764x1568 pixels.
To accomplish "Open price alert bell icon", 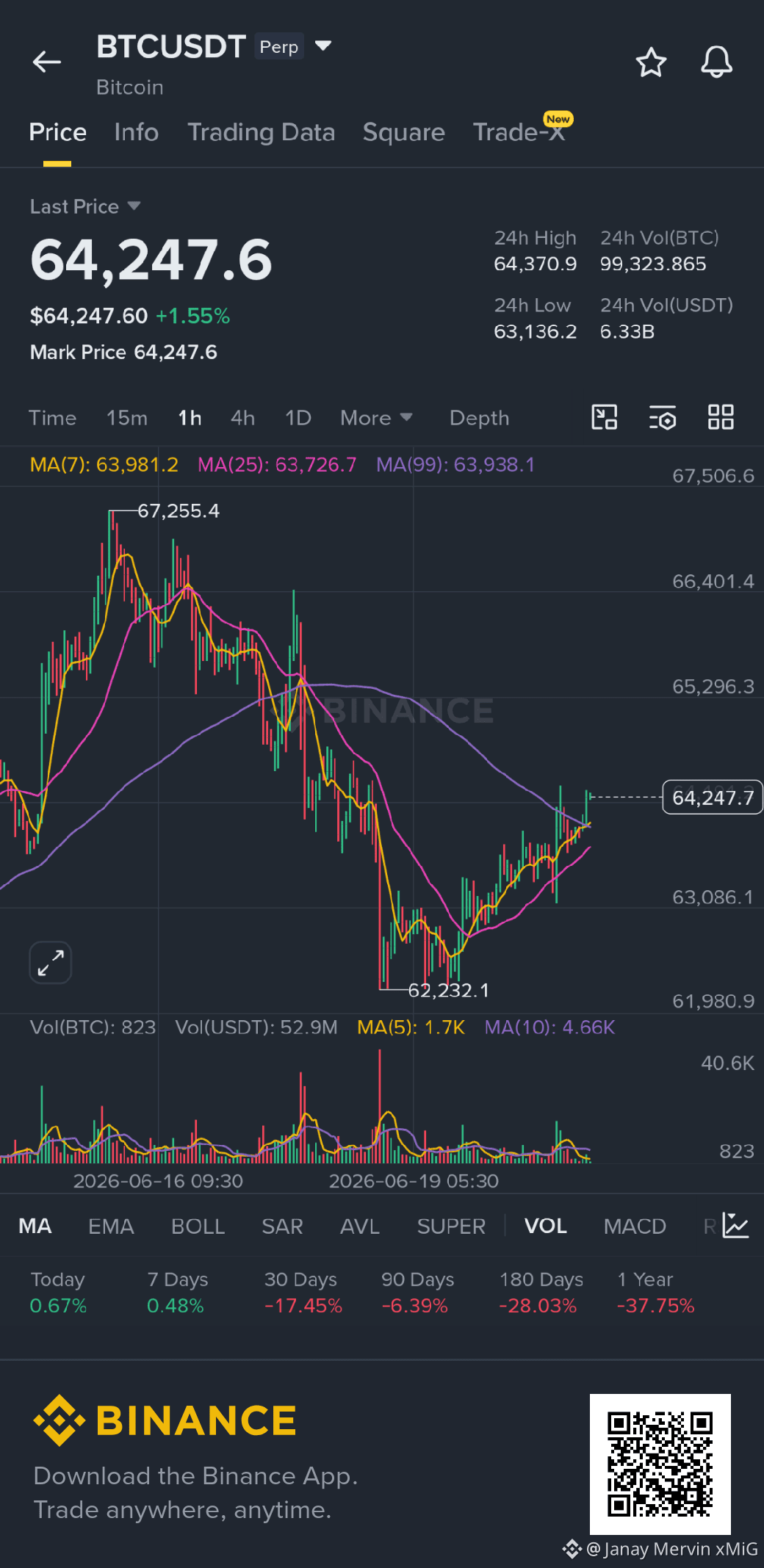I will pos(716,62).
